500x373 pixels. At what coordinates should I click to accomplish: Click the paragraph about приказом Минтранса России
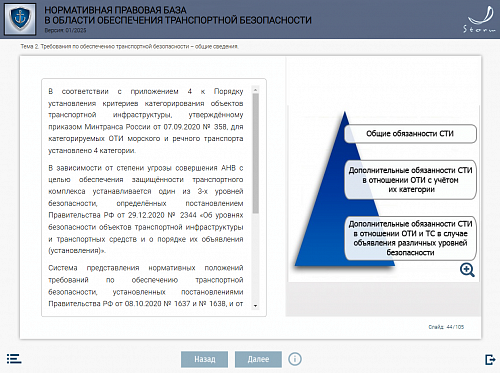pyautogui.click(x=146, y=121)
